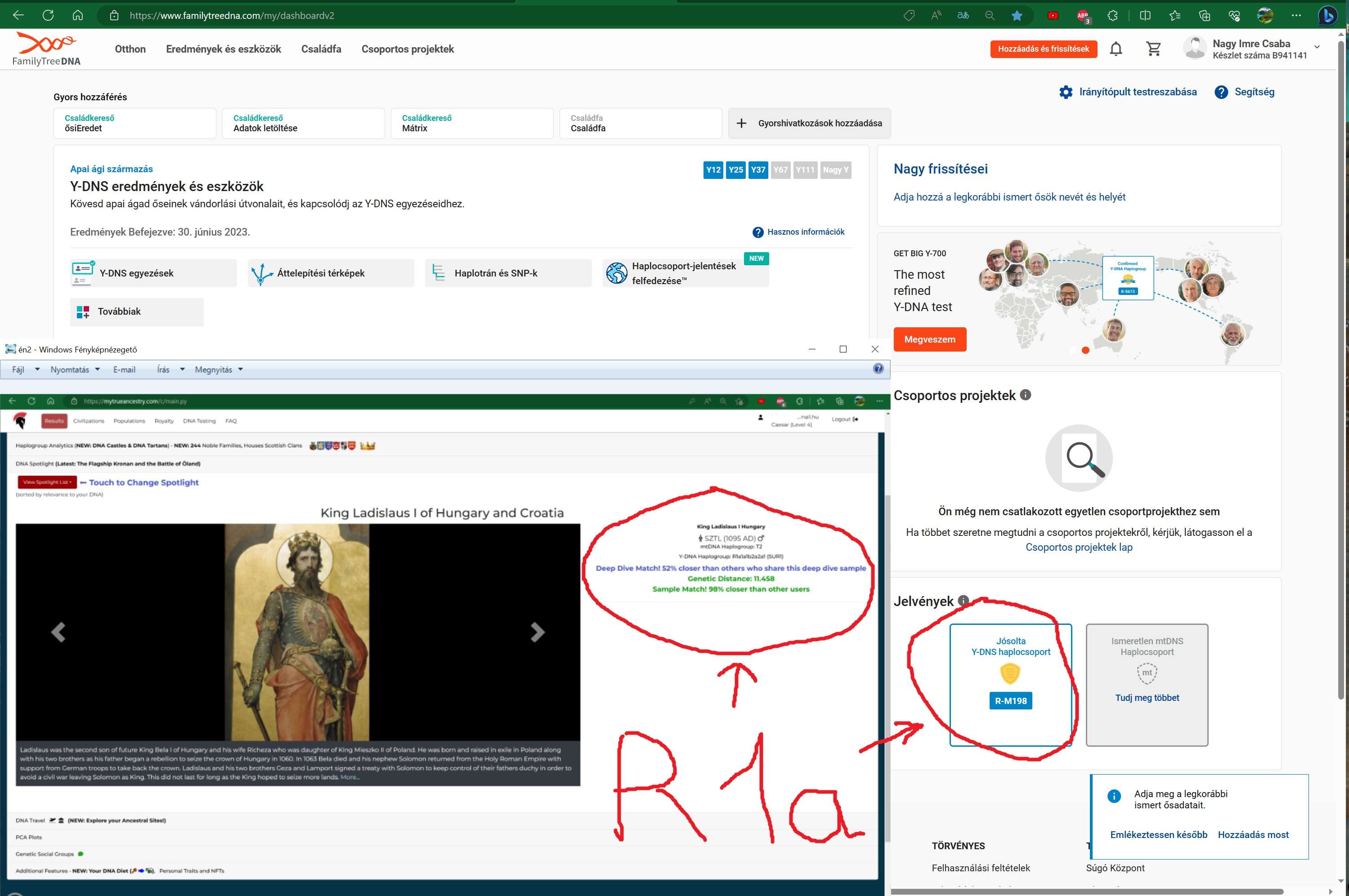Click the R-M198 haplogroup badge
This screenshot has height=896, width=1349.
[x=1011, y=700]
